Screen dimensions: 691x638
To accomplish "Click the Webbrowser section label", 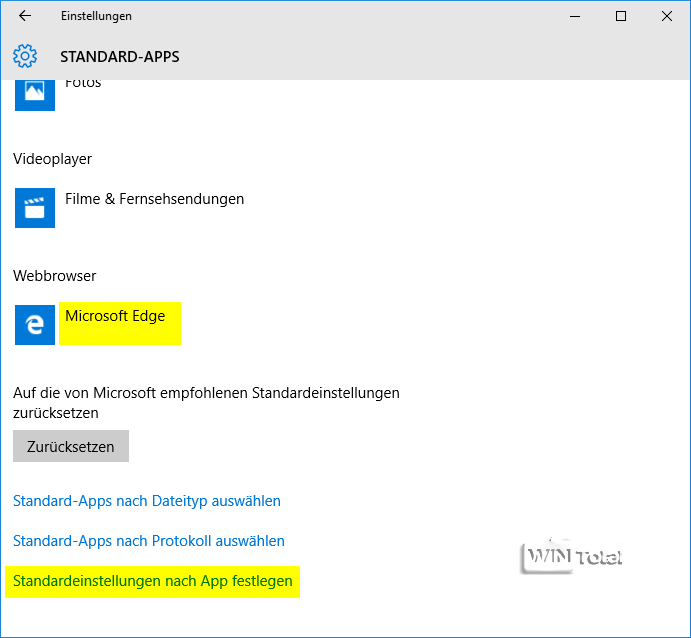I will 54,275.
